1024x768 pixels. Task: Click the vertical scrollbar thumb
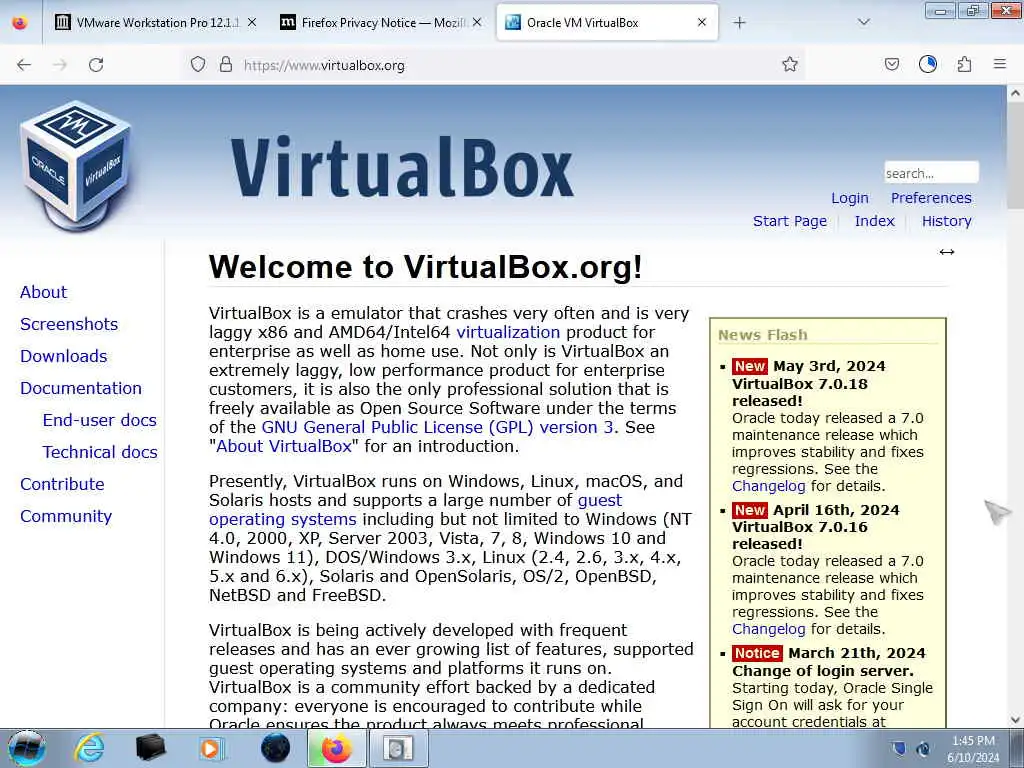click(x=1015, y=155)
